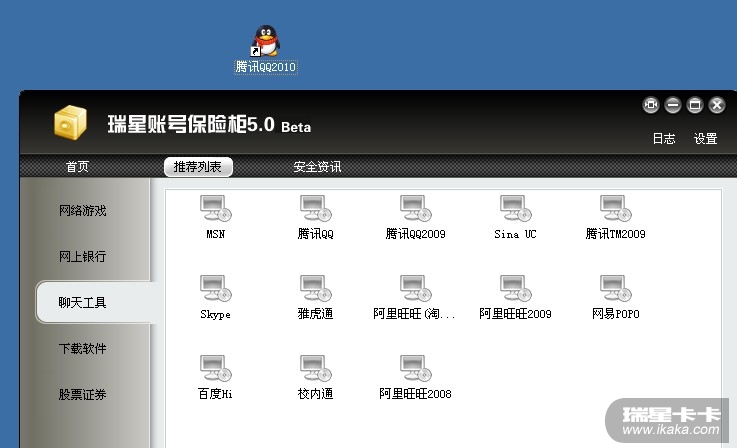Open the 网上银行 category
The image size is (737, 448).
pyautogui.click(x=83, y=257)
